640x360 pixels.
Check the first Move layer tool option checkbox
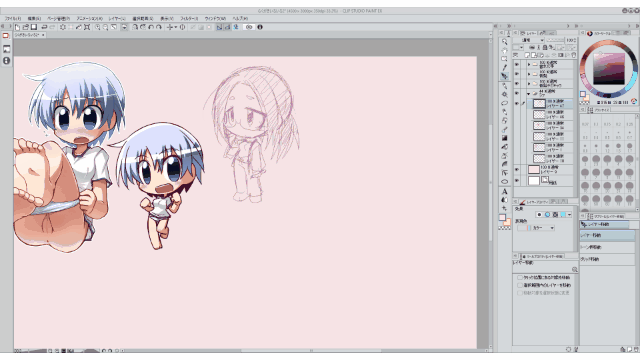520,277
